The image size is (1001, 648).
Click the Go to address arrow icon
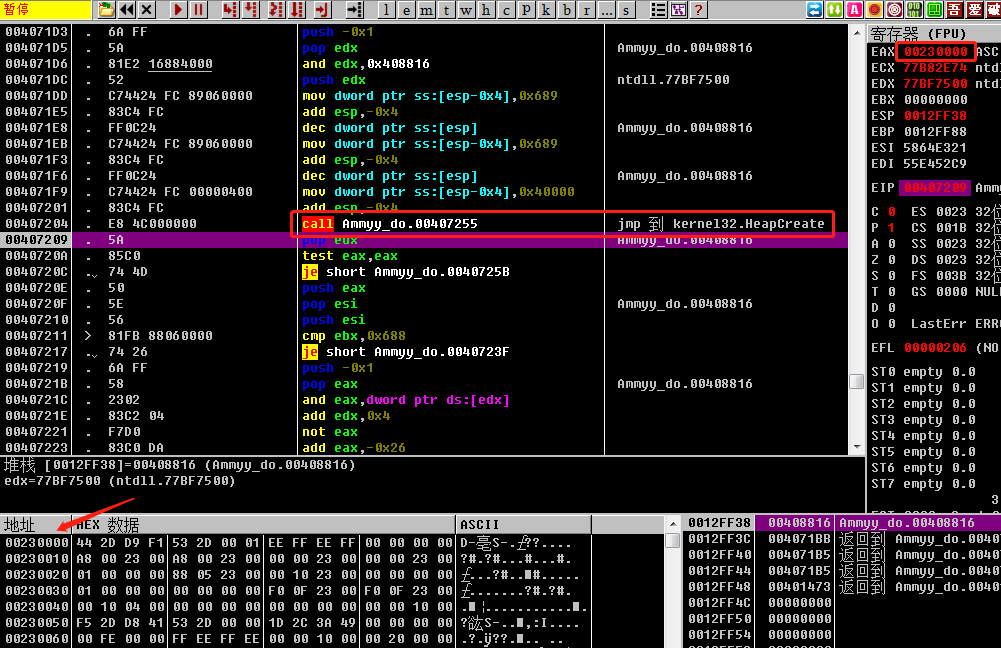(354, 10)
